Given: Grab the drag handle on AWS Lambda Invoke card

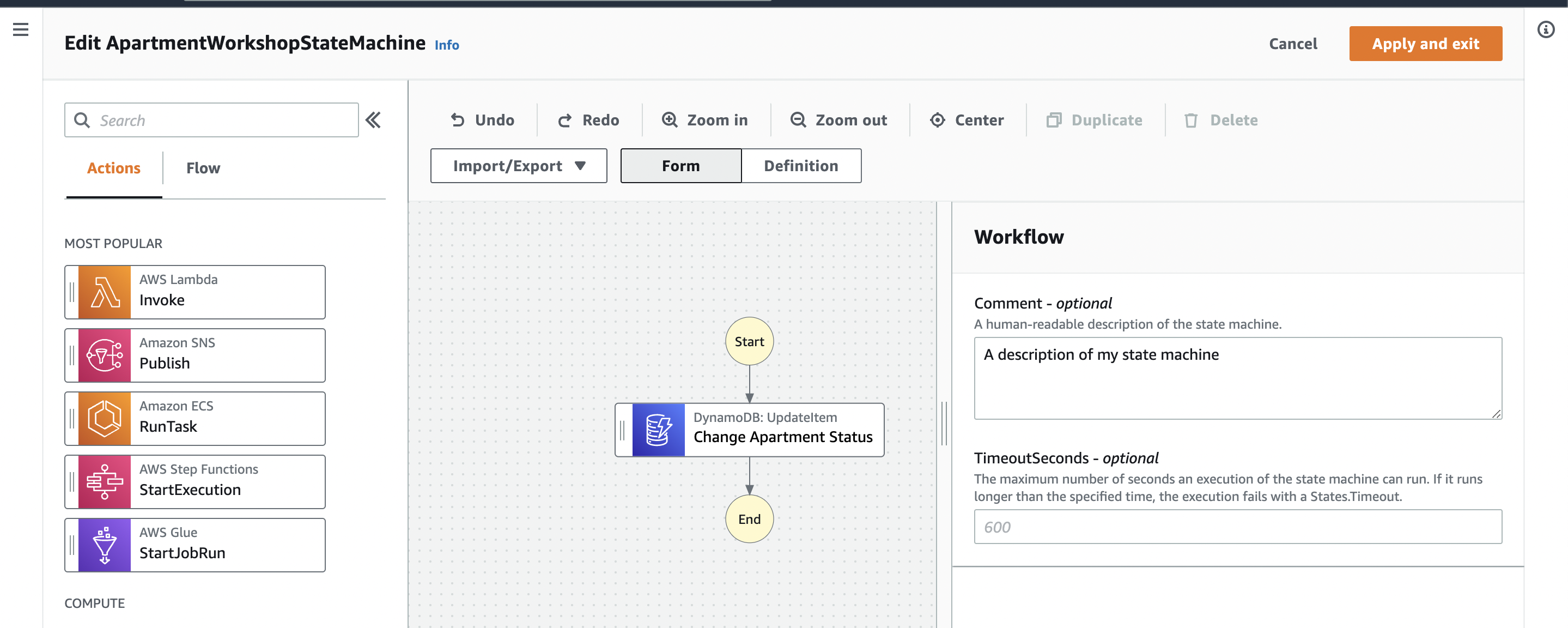Looking at the screenshot, I should point(72,292).
